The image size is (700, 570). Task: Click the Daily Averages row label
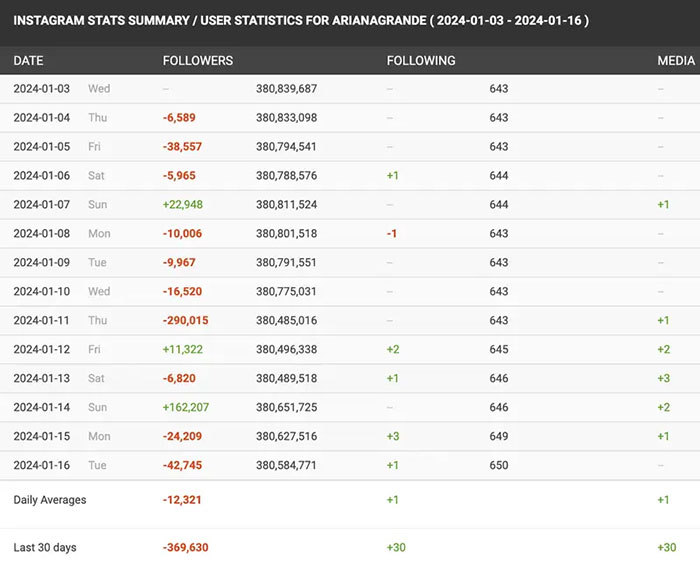[x=50, y=500]
